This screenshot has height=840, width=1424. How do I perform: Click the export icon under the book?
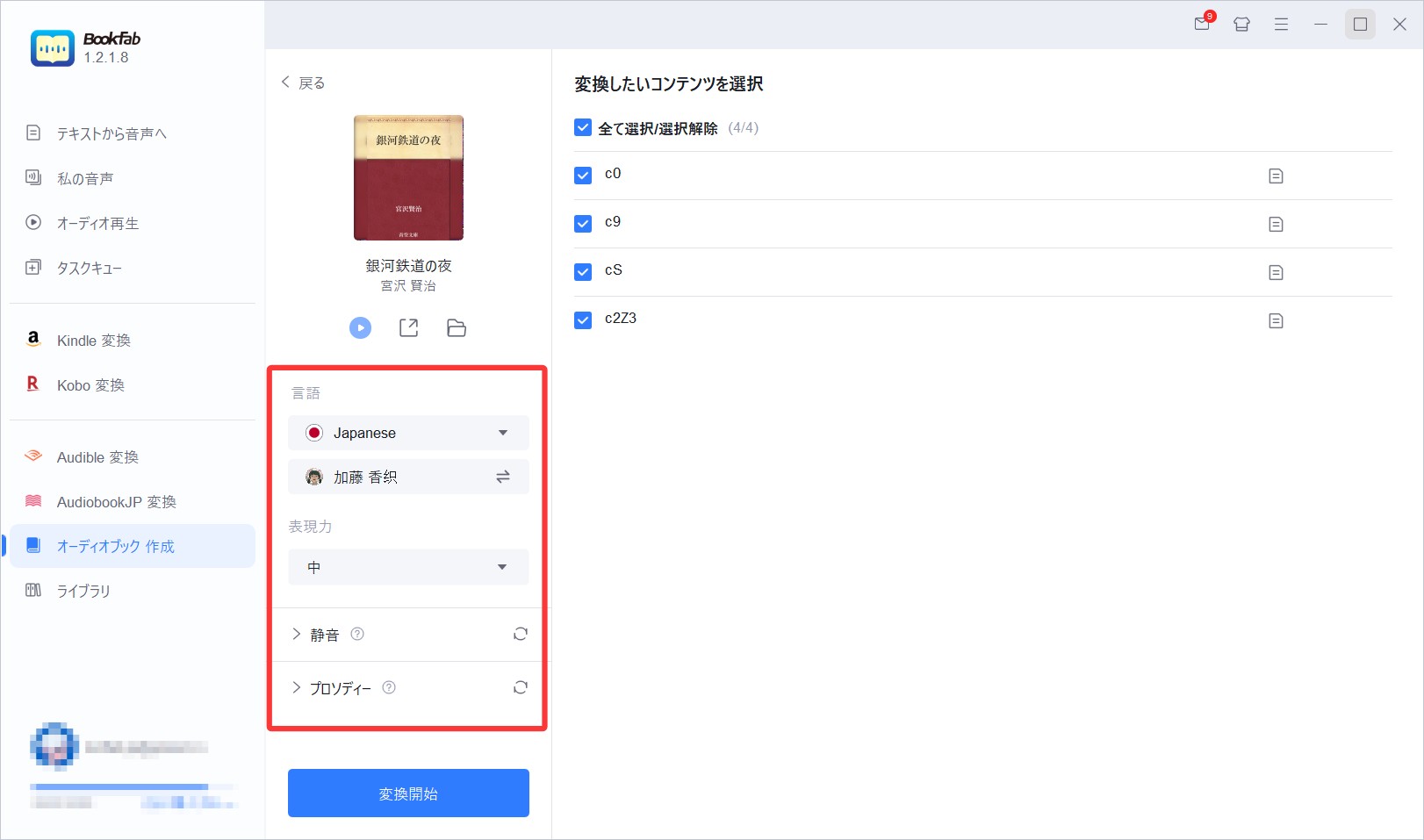(408, 328)
